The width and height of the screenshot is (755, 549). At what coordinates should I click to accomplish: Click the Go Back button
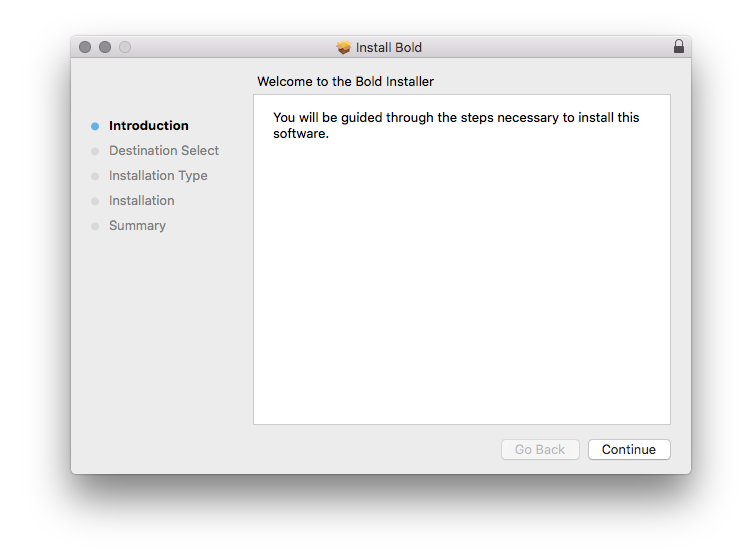pyautogui.click(x=540, y=450)
